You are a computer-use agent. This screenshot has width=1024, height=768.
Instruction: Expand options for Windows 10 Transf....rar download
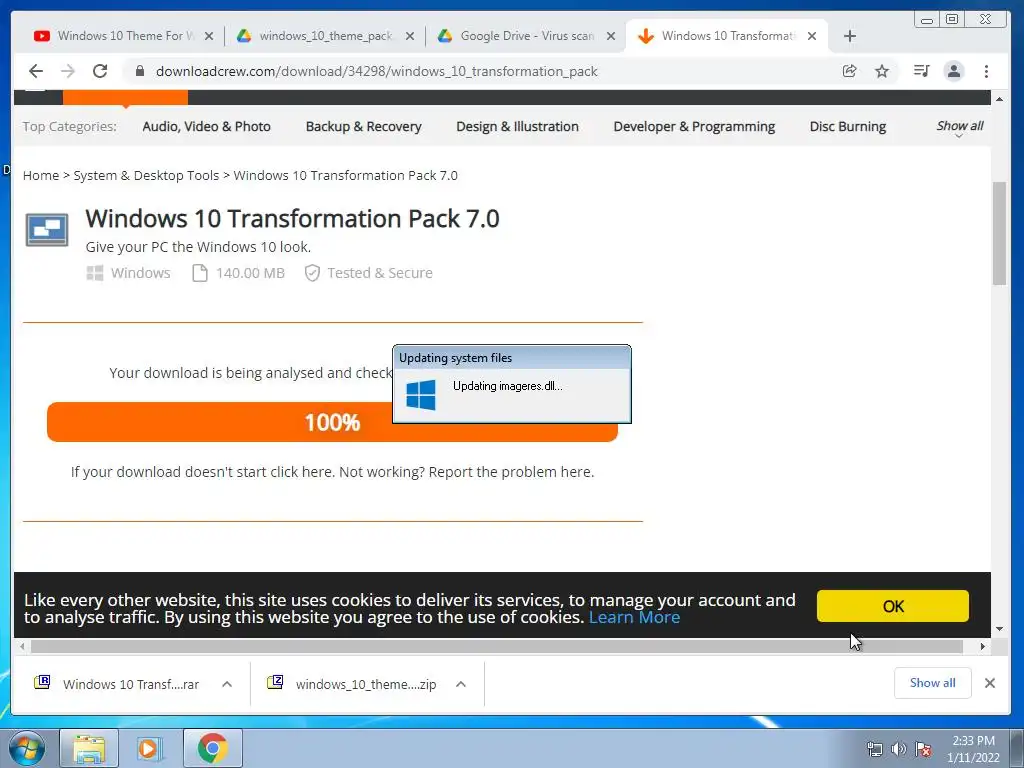pos(227,684)
